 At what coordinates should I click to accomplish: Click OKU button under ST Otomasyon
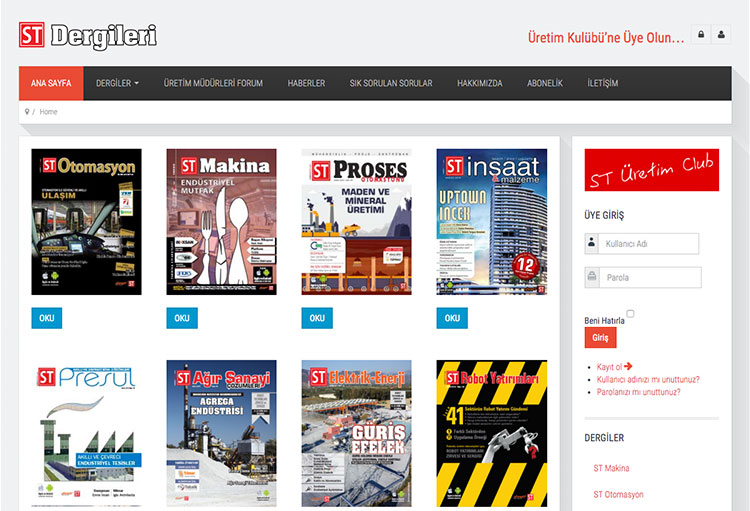click(x=46, y=318)
